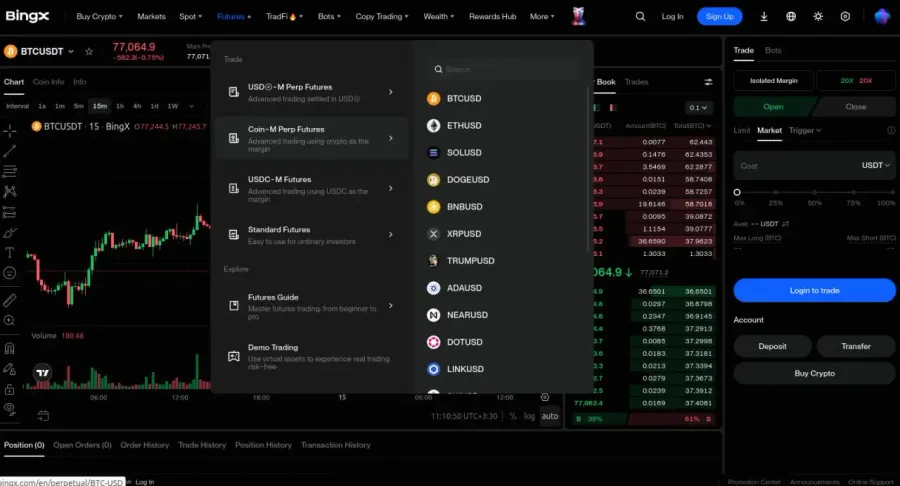Select the Open position toggle
This screenshot has width=900, height=486.
click(773, 107)
